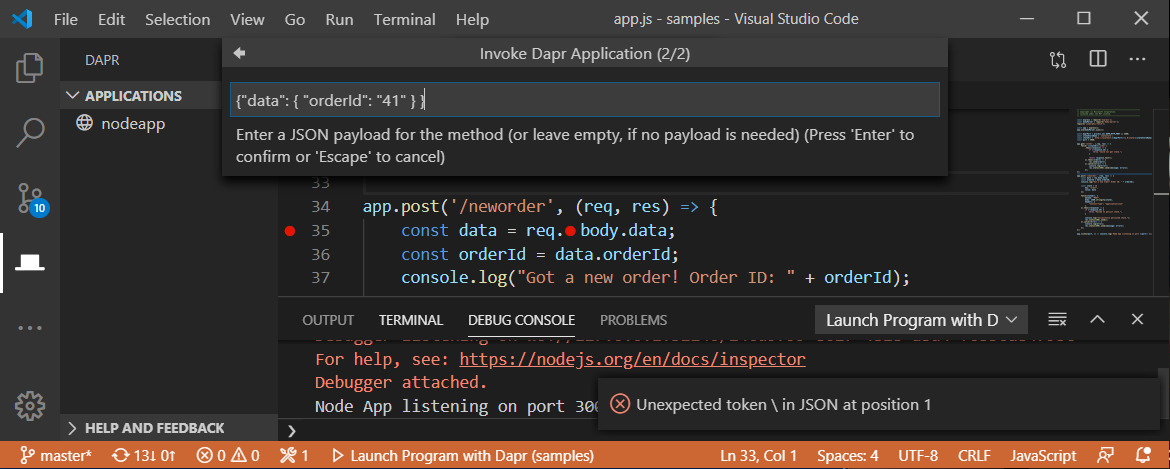
Task: Switch to the OUTPUT tab
Action: (328, 320)
